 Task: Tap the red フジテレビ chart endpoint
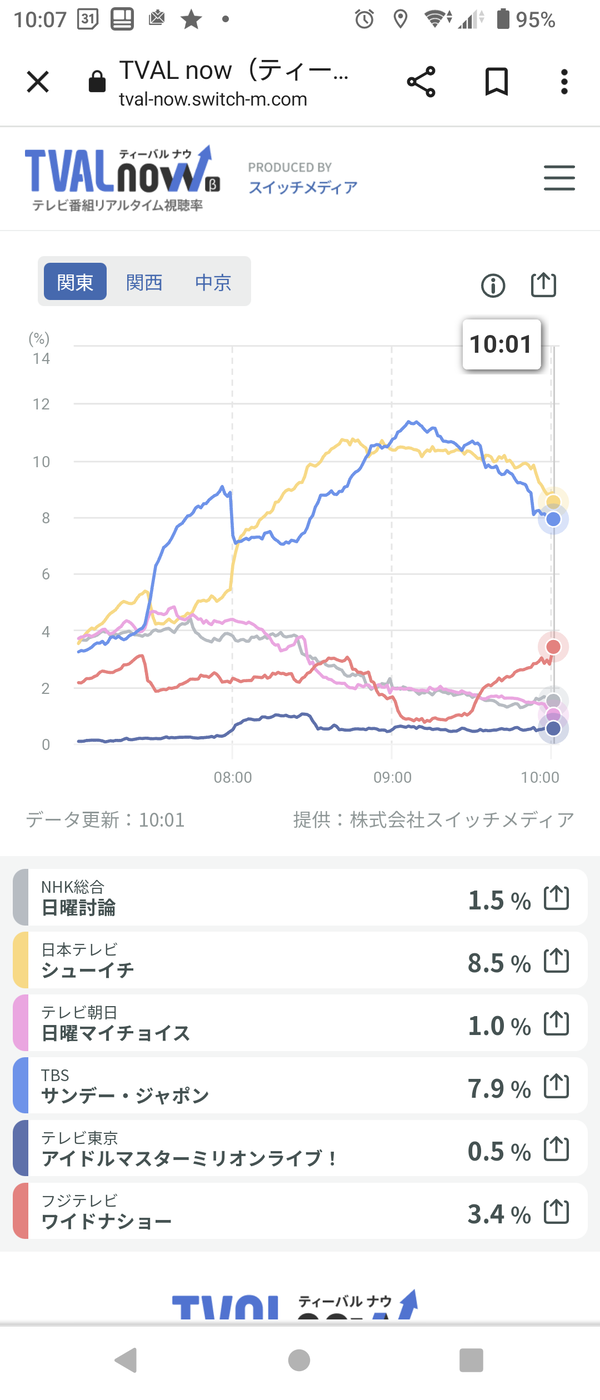(553, 647)
